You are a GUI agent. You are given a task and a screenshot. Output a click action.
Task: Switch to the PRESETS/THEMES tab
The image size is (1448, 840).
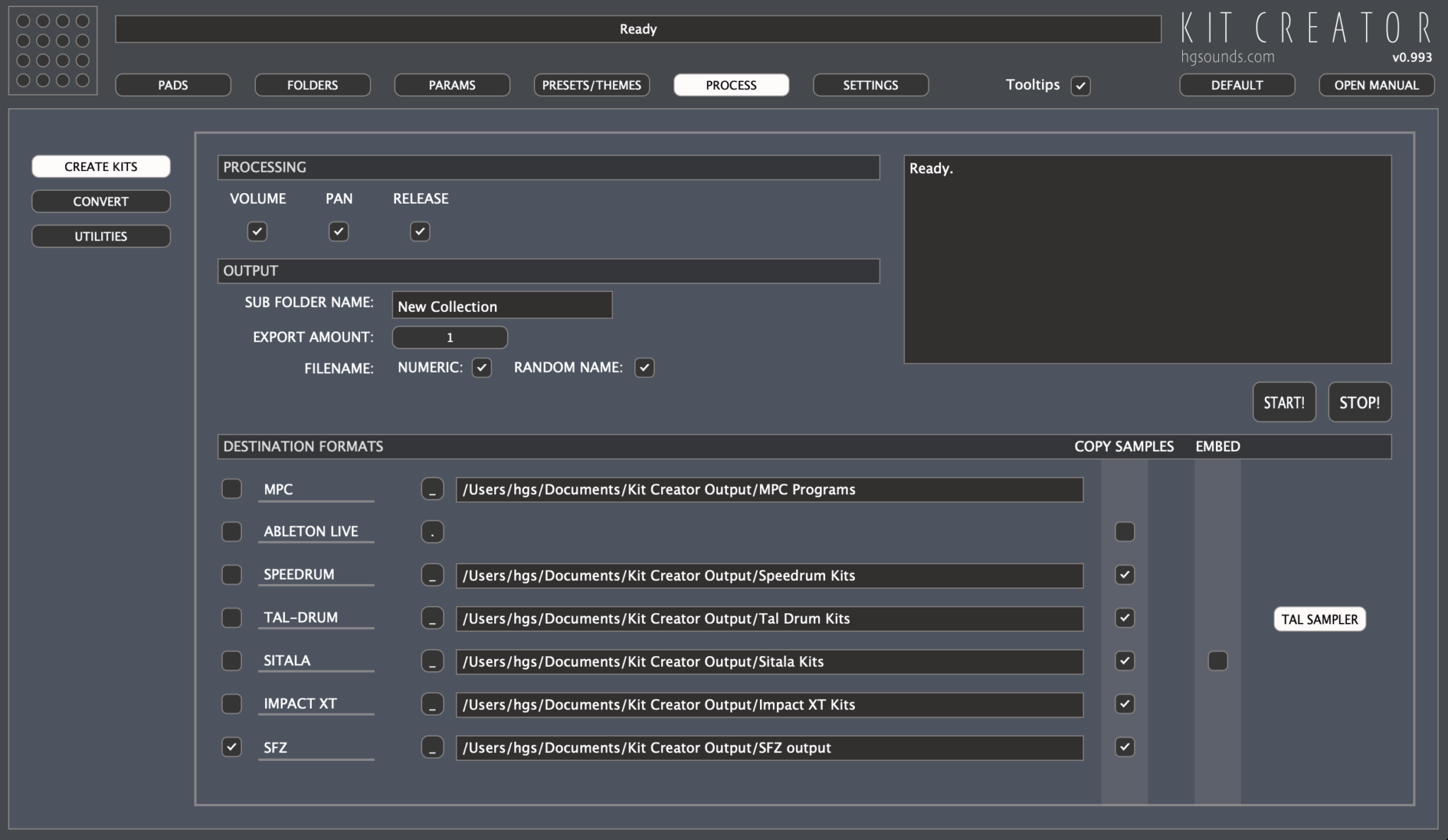pyautogui.click(x=591, y=85)
